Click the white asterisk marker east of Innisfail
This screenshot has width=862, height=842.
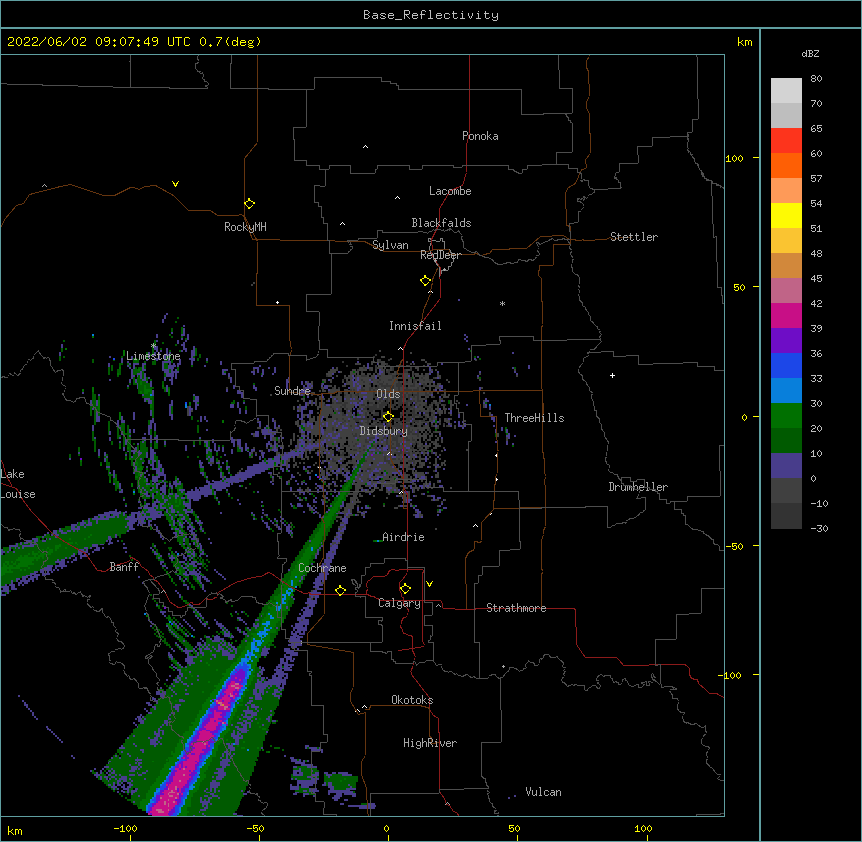pyautogui.click(x=502, y=303)
